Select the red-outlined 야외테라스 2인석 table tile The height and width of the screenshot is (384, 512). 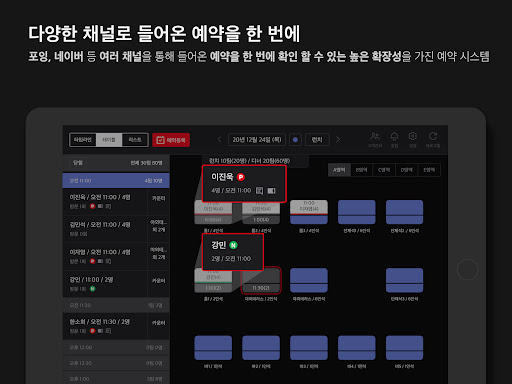click(261, 280)
